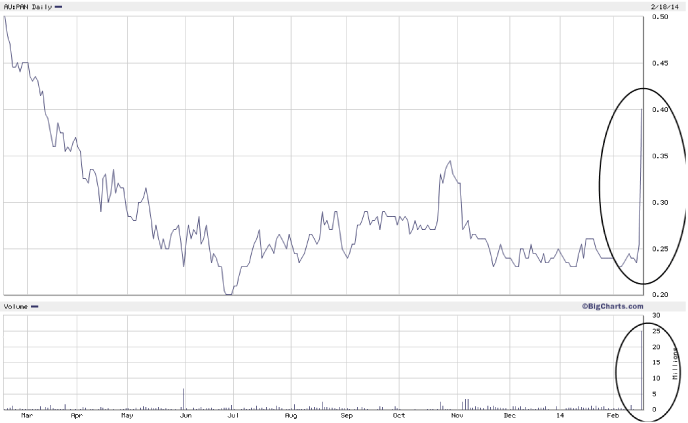Image resolution: width=688 pixels, height=423 pixels.
Task: Click the price line legend dash beside AU:PAN Daily
Action: 58,7
